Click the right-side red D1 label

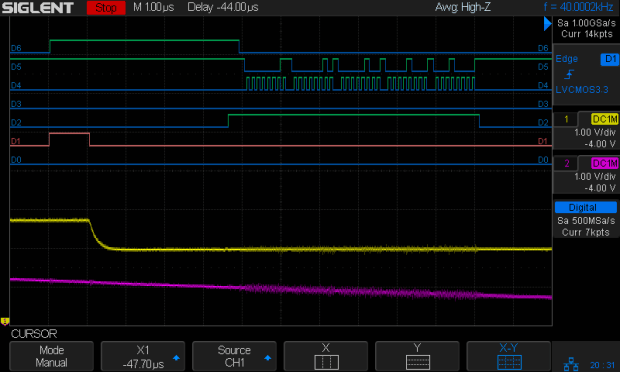[x=543, y=141]
